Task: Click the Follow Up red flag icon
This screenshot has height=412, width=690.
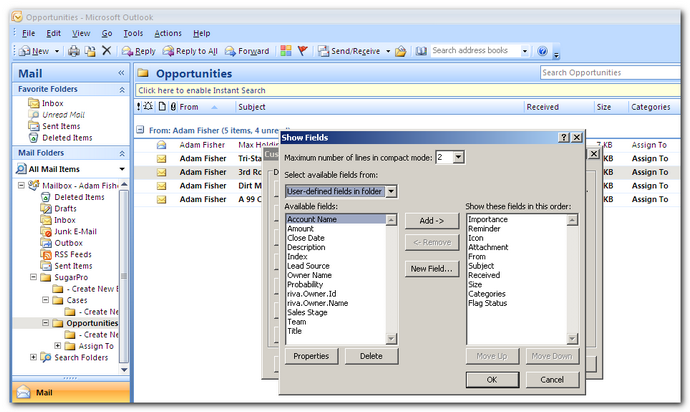Action: click(302, 51)
